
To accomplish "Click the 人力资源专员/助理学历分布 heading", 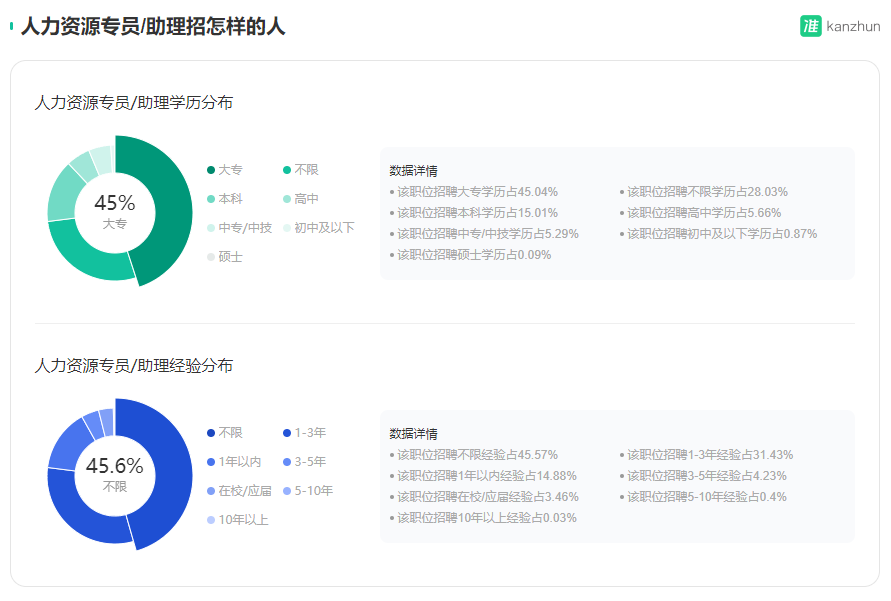I will coord(134,103).
